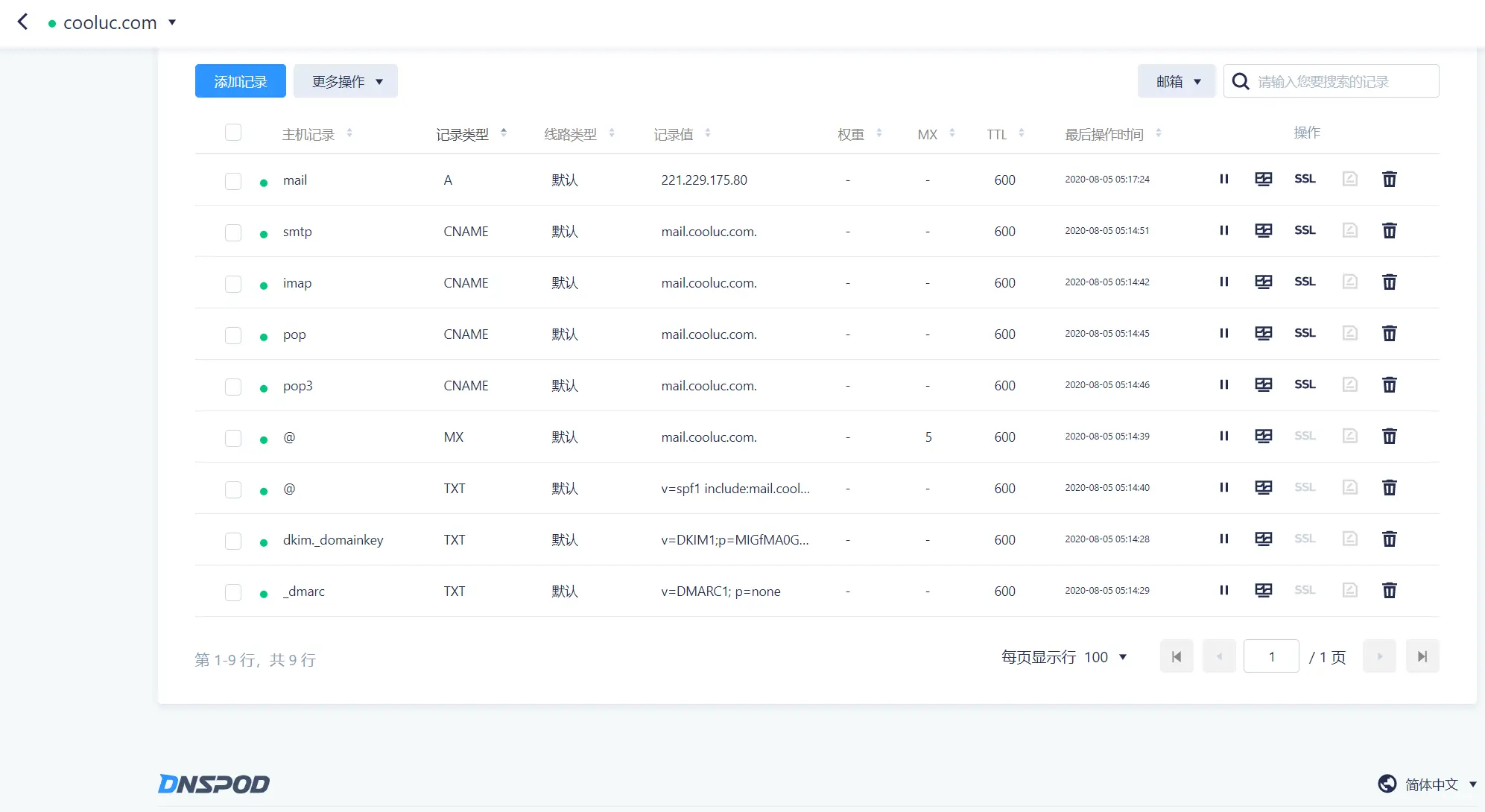Change rows per page from 100
This screenshot has height=812, width=1485.
point(1105,657)
